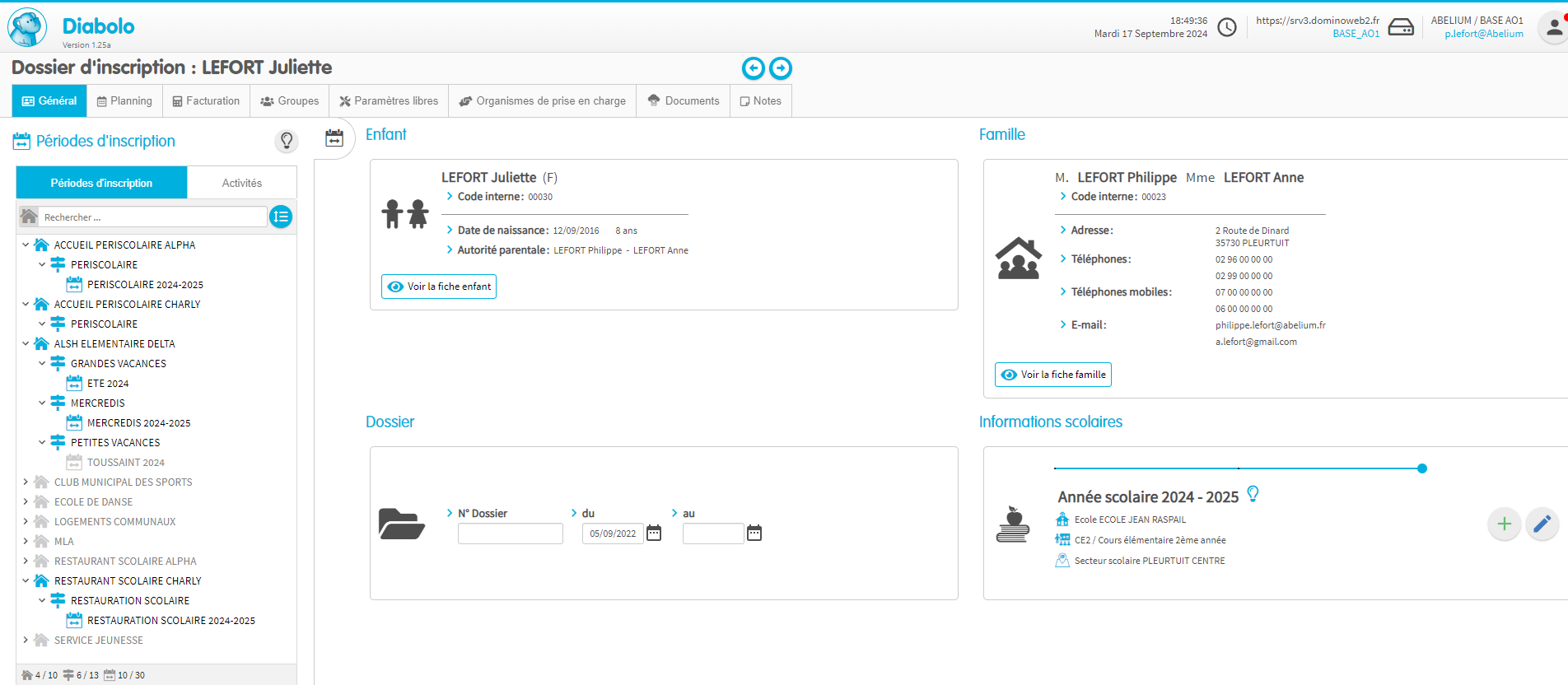The height and width of the screenshot is (685, 1568).
Task: Click the next dossier arrow icon
Action: pyautogui.click(x=781, y=68)
